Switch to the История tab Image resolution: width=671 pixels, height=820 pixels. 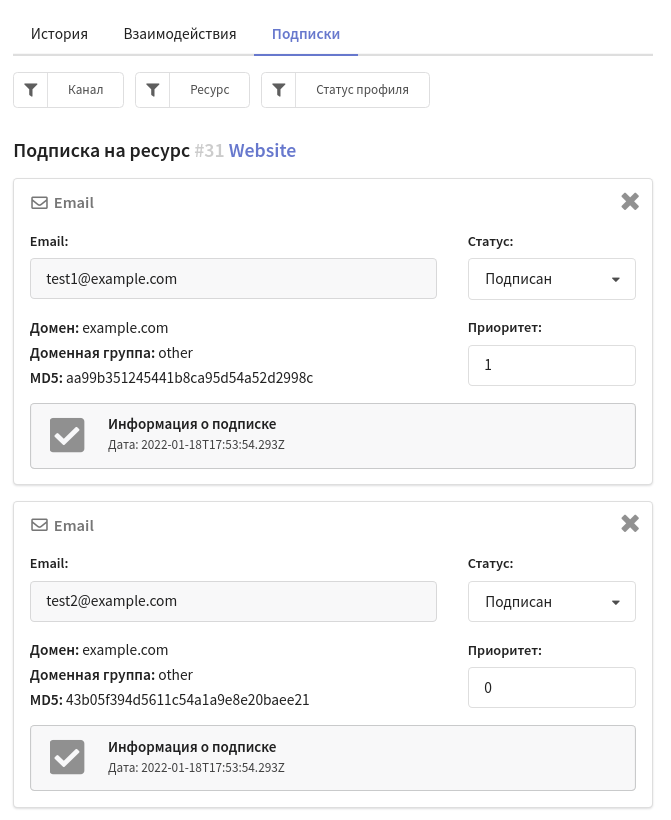pos(59,34)
